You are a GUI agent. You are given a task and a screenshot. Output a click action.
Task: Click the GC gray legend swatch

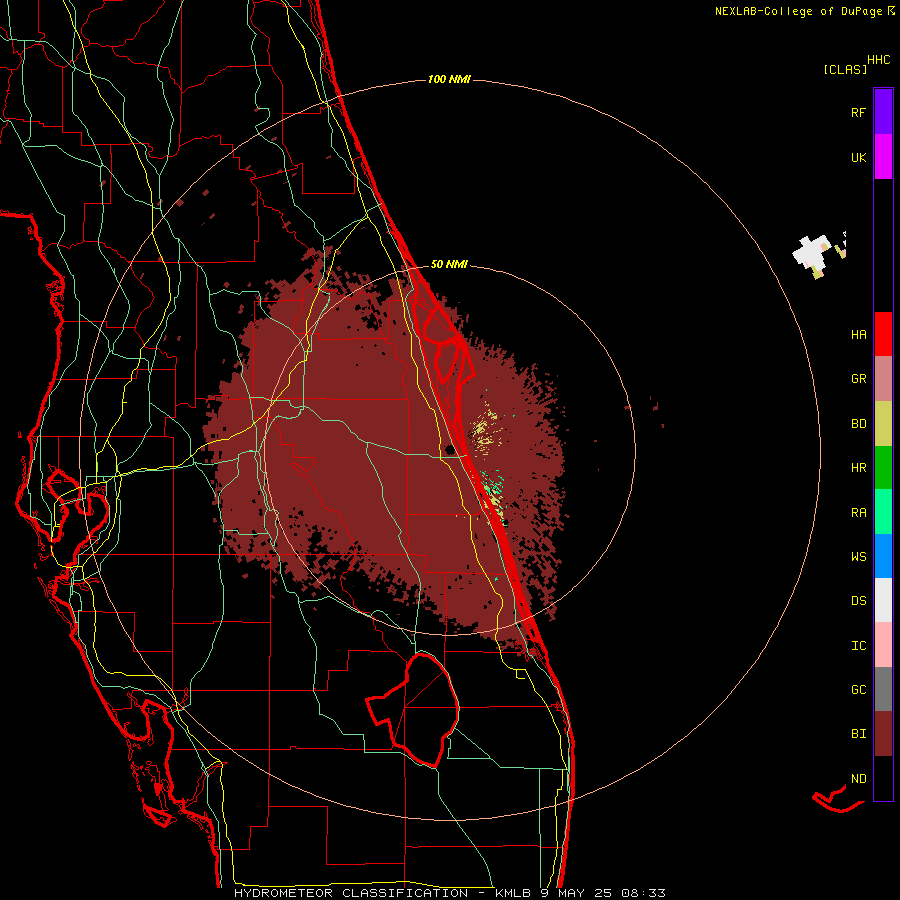[x=883, y=689]
